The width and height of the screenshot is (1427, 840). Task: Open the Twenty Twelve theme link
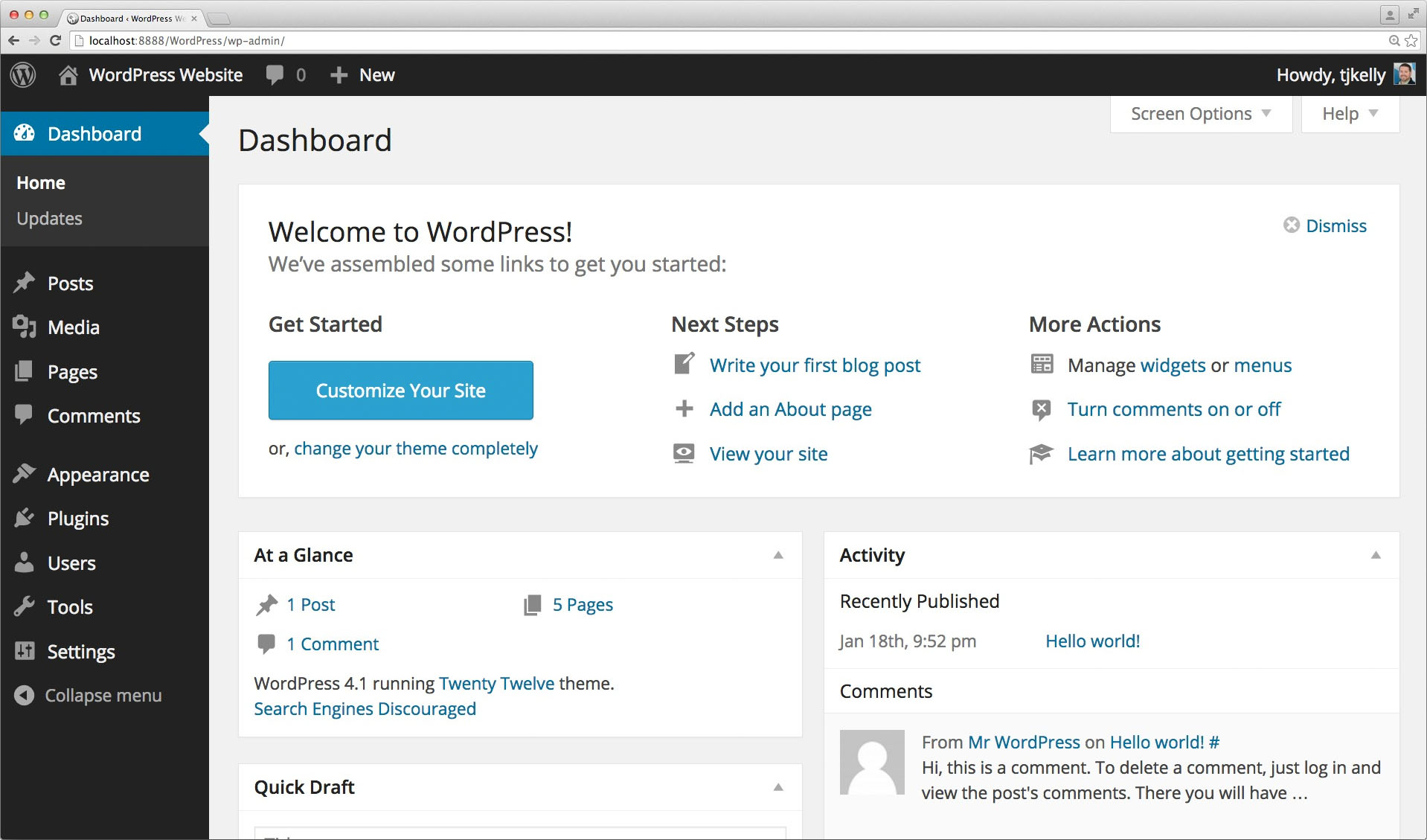496,683
